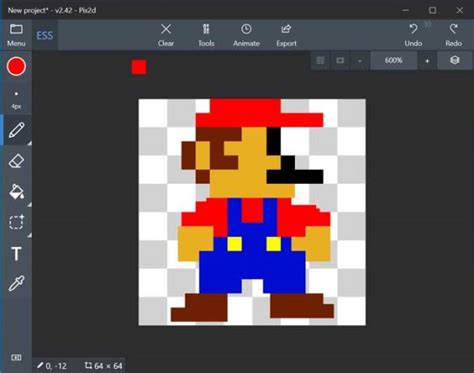Viewport: 474px width, 373px height.
Task: Select the Paint bucket fill tool
Action: (x=16, y=191)
